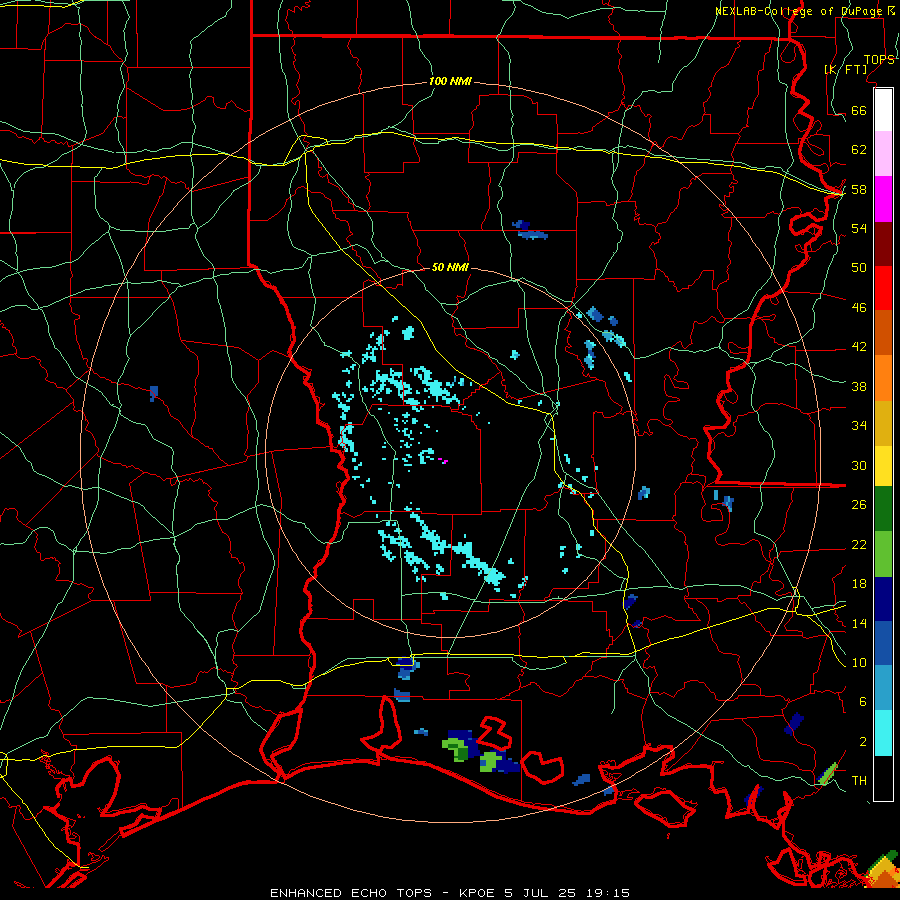Click the golden-yellow legend band beside 34

point(883,423)
